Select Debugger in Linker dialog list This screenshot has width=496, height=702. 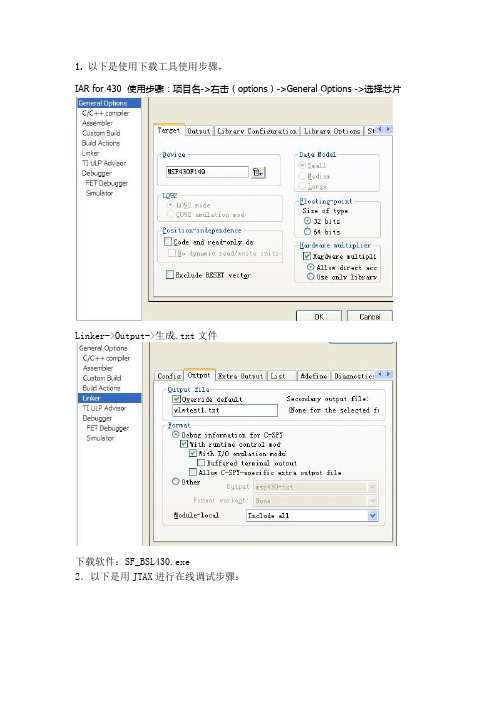click(97, 418)
